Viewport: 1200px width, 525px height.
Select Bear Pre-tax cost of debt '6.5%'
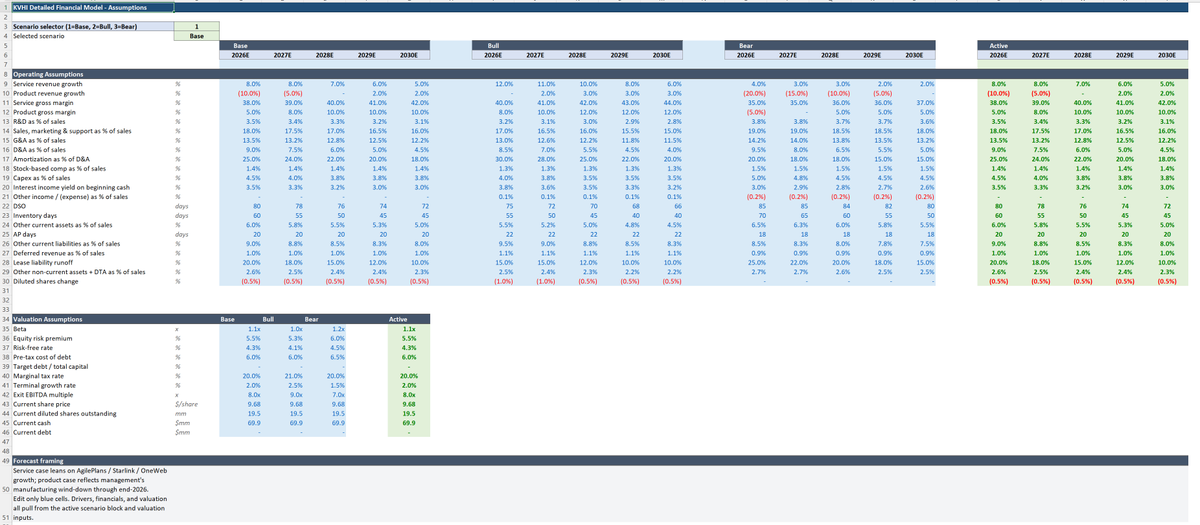pyautogui.click(x=337, y=356)
